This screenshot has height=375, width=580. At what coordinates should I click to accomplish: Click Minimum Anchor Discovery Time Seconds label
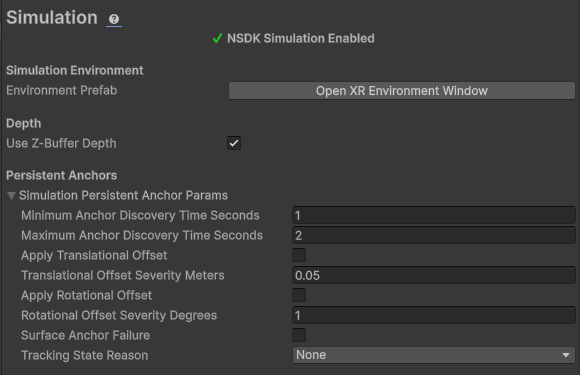[x=140, y=215]
